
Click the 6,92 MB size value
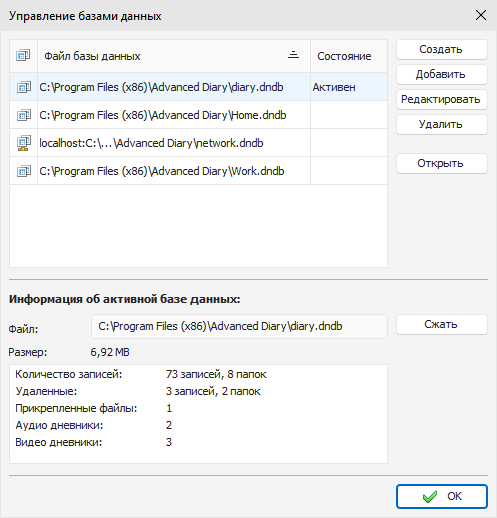[110, 352]
